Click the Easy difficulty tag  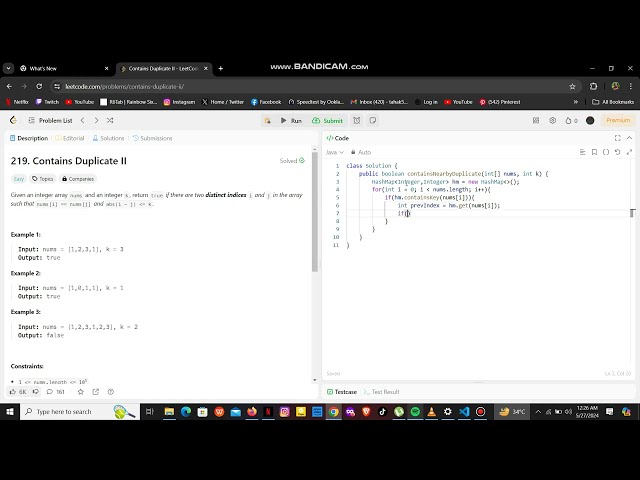[x=19, y=179]
